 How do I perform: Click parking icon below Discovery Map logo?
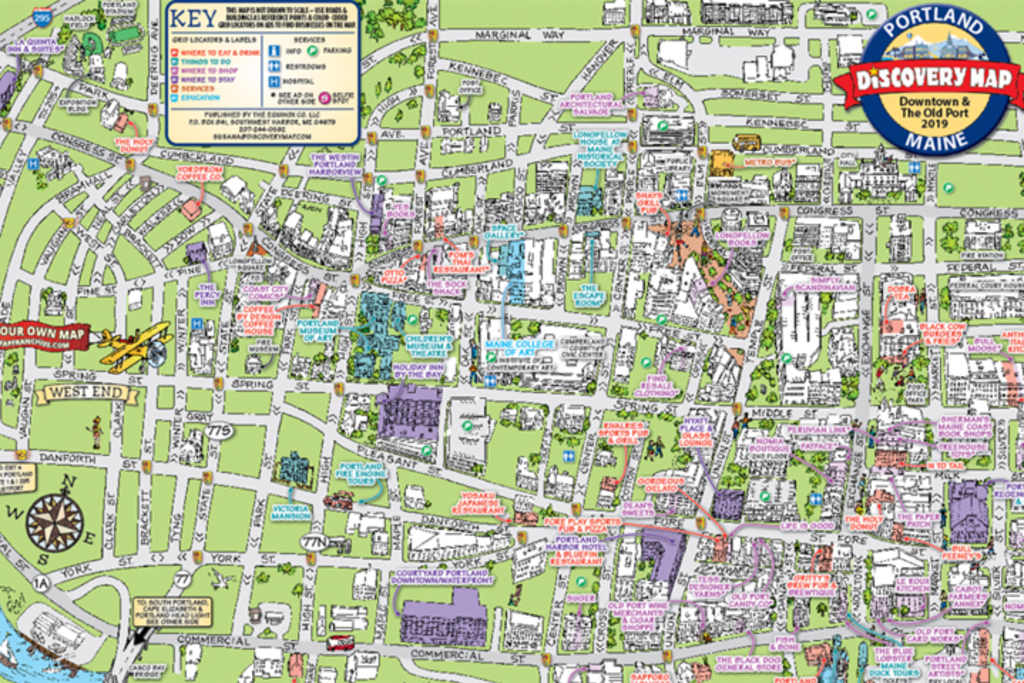(948, 188)
